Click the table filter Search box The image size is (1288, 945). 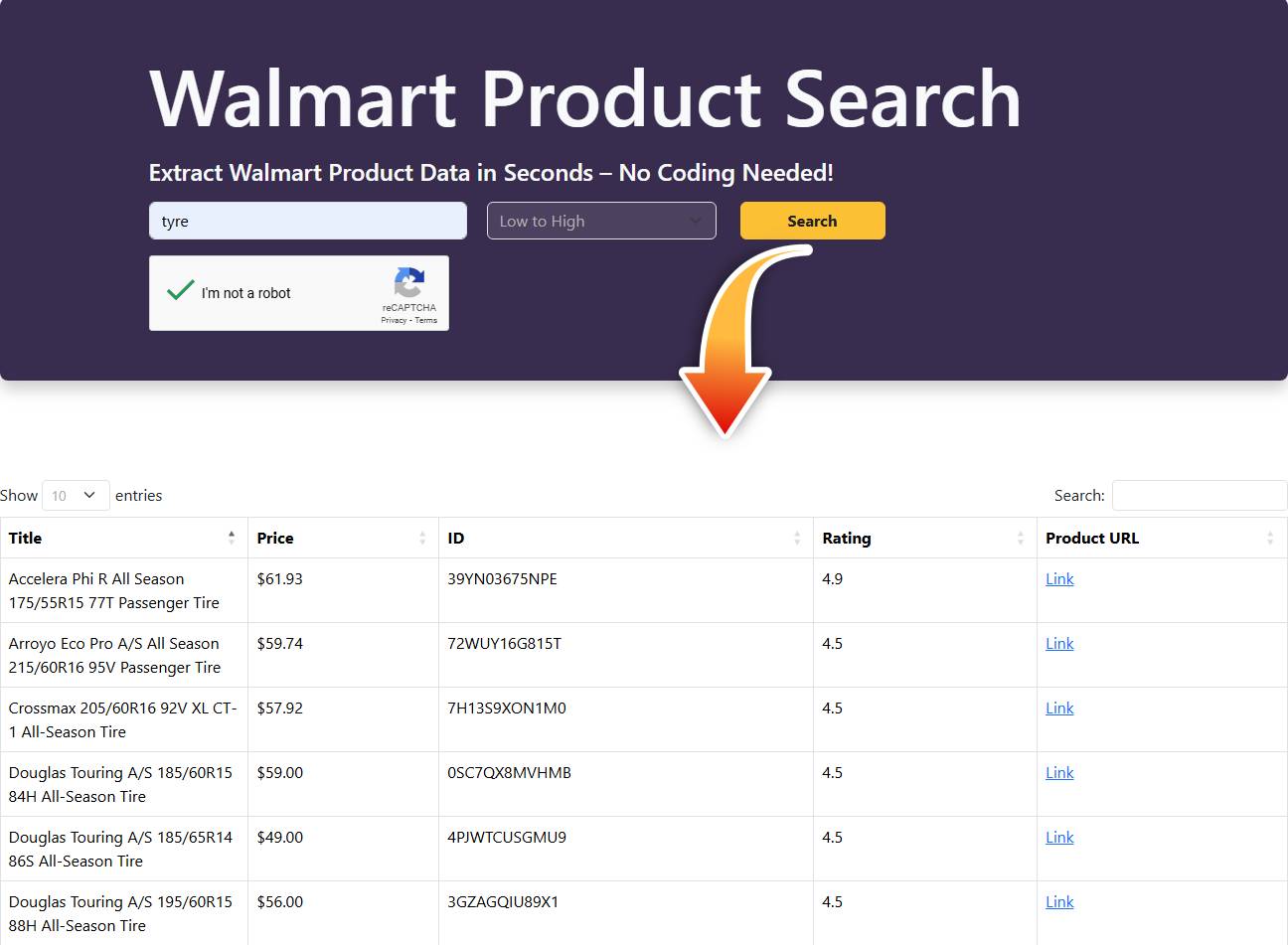(1200, 495)
